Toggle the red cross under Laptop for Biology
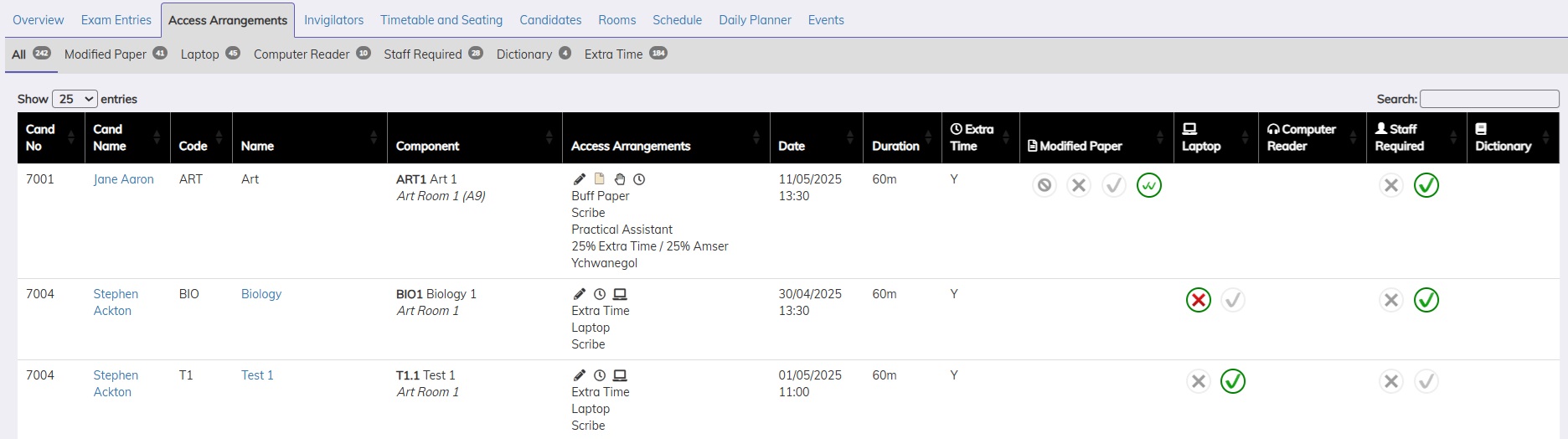The width and height of the screenshot is (1568, 439). (1198, 300)
